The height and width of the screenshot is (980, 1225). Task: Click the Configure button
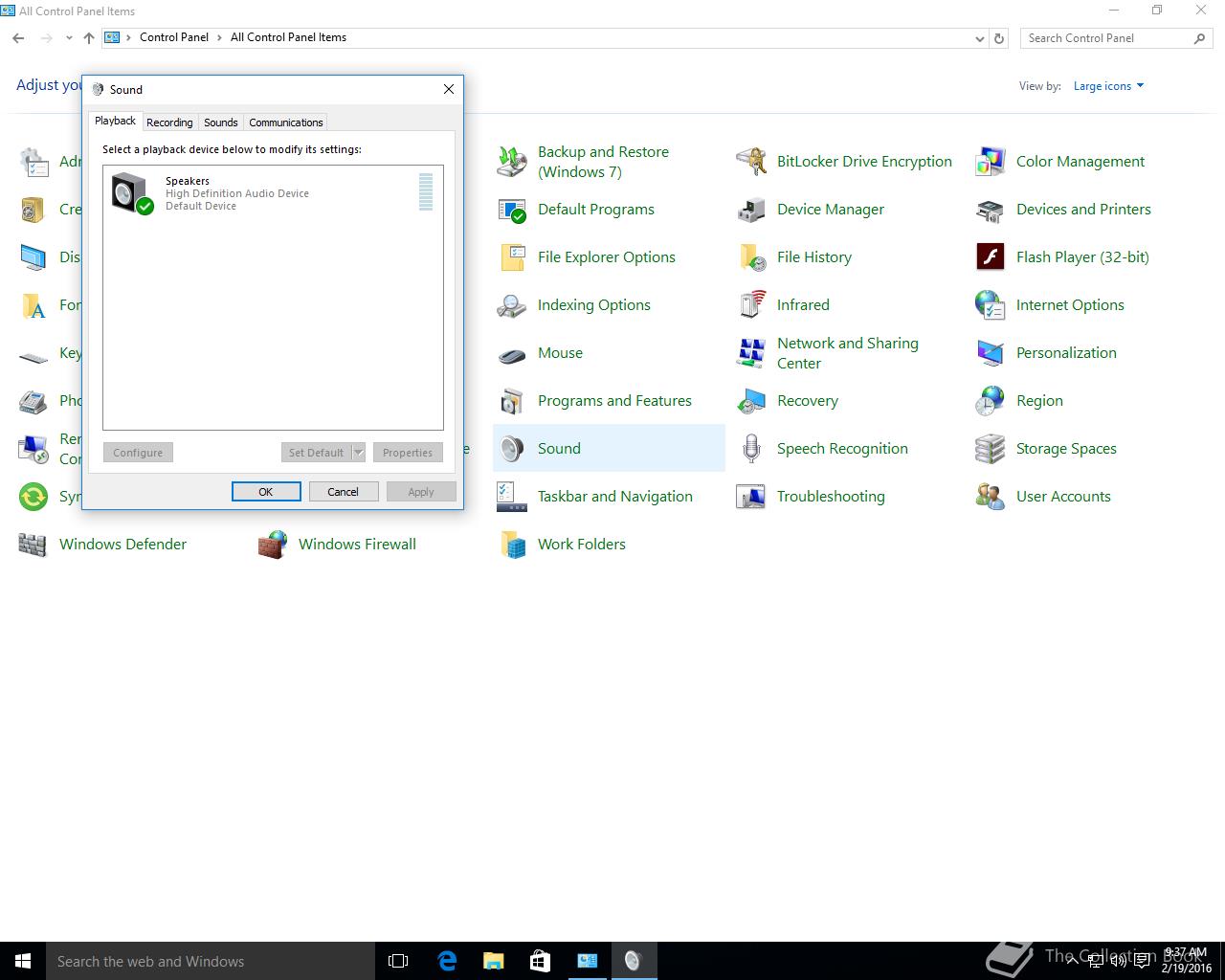point(138,453)
